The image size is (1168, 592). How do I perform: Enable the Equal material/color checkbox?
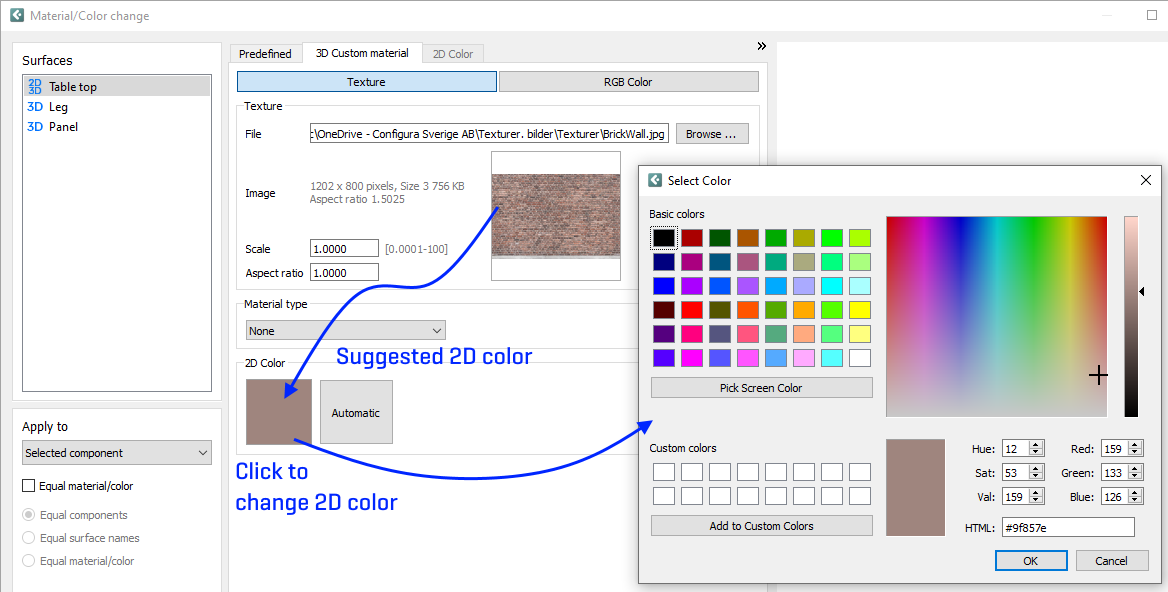[x=27, y=486]
